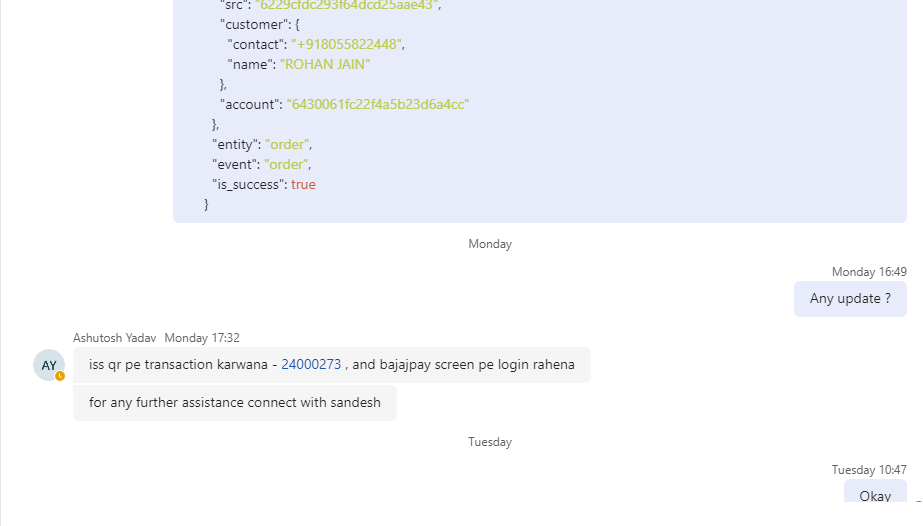Viewport: 923px width, 526px height.
Task: Click the sender name Ashutosh Yadav
Action: pos(114,338)
